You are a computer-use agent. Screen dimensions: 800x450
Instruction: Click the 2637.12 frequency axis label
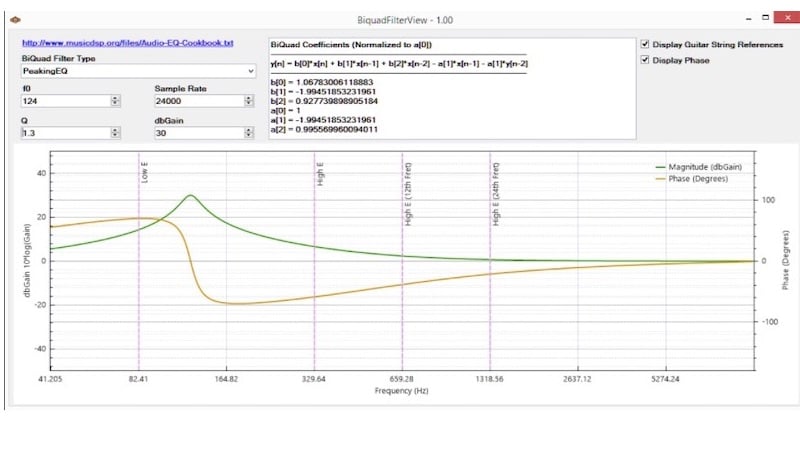point(577,379)
